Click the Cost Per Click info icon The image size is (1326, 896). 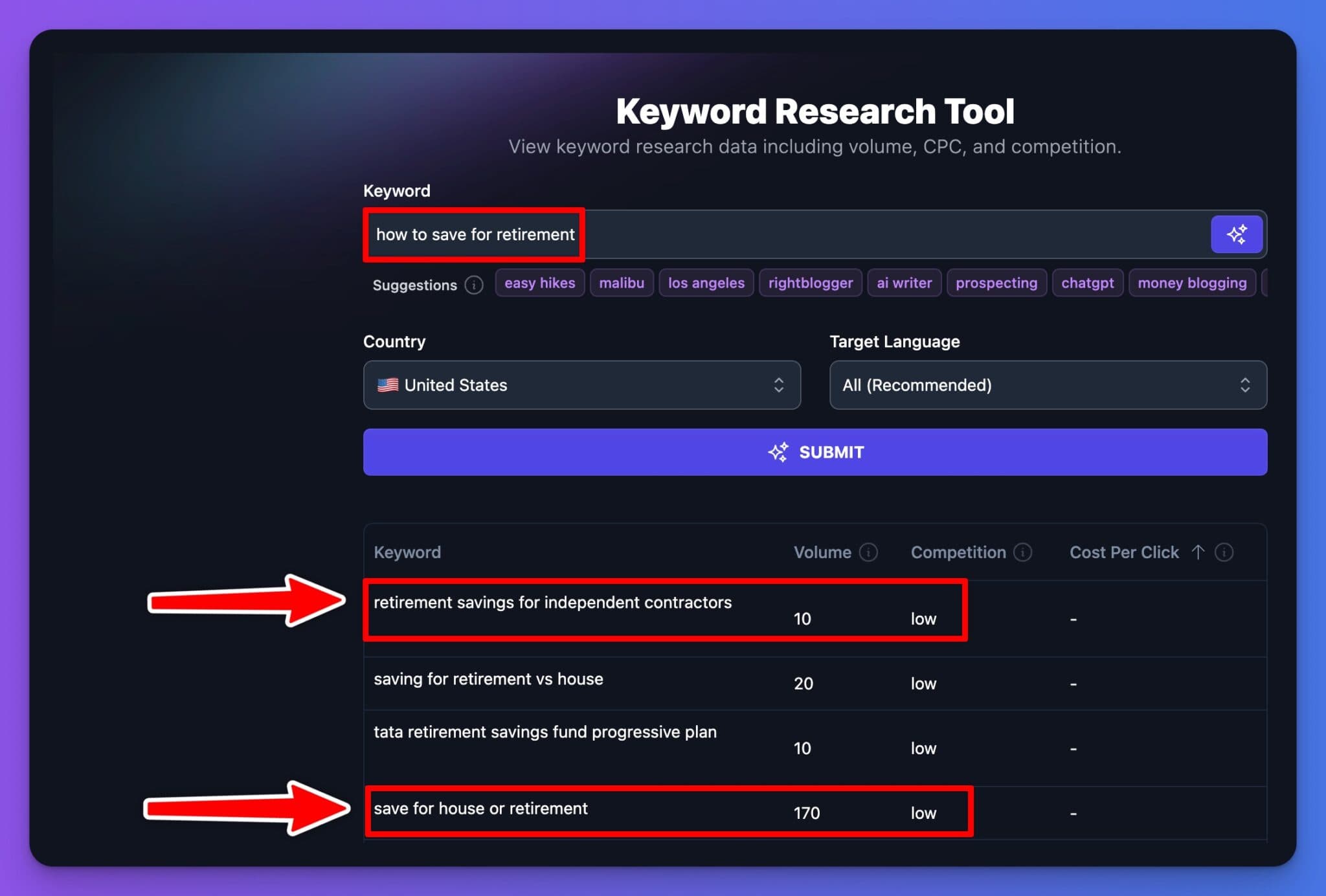point(1224,552)
